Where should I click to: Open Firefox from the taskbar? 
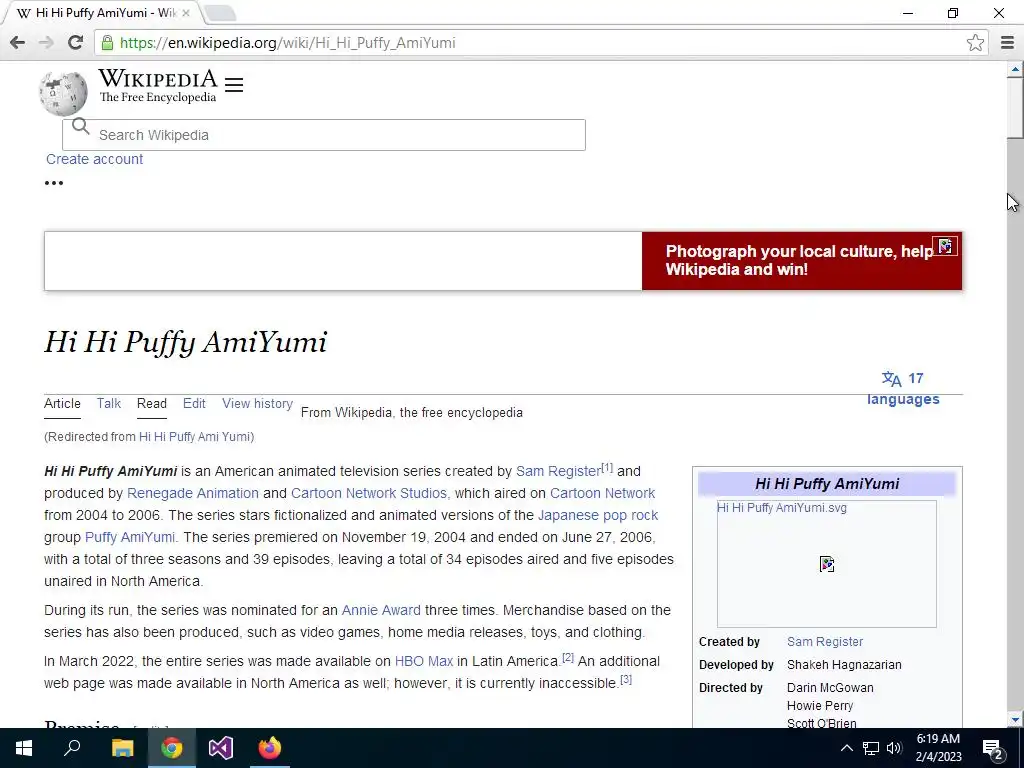coord(270,748)
